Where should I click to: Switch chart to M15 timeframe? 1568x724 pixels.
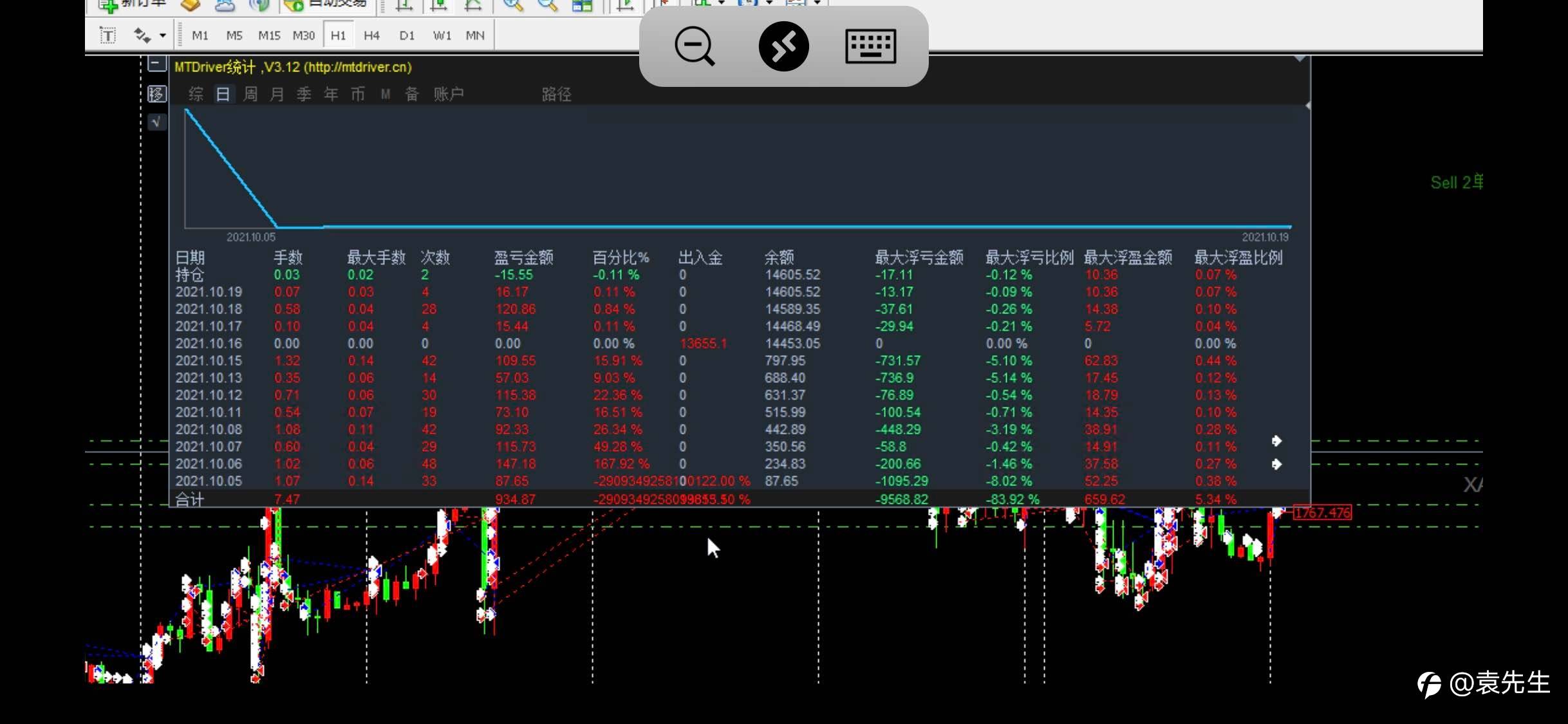(x=269, y=35)
